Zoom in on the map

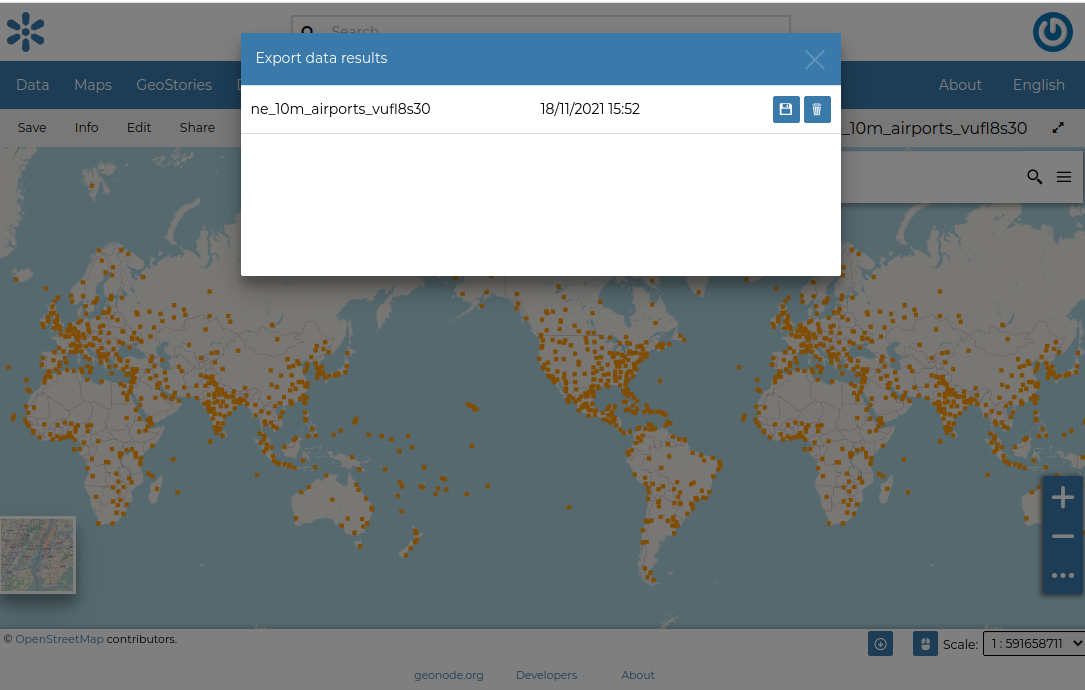pyautogui.click(x=1062, y=498)
